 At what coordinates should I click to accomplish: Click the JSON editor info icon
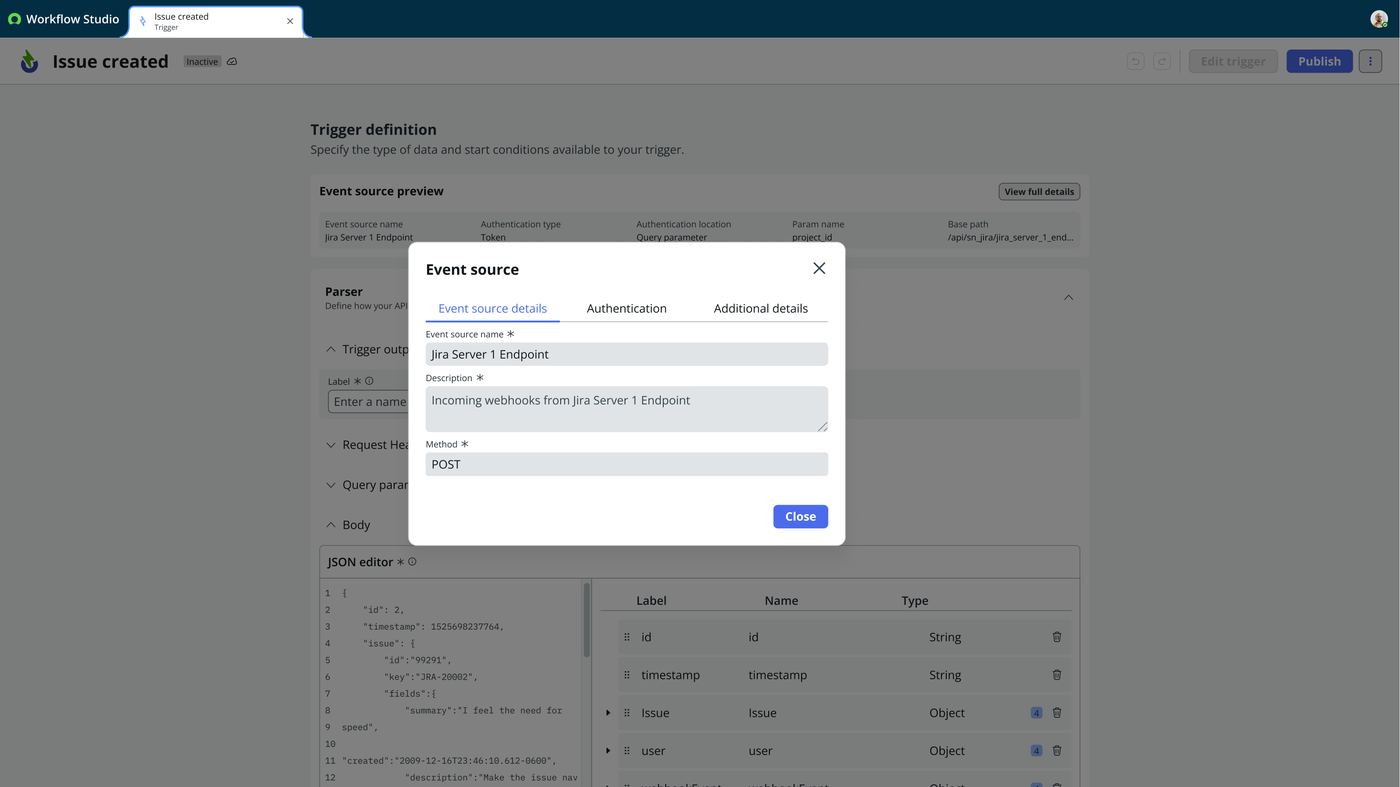pyautogui.click(x=412, y=562)
